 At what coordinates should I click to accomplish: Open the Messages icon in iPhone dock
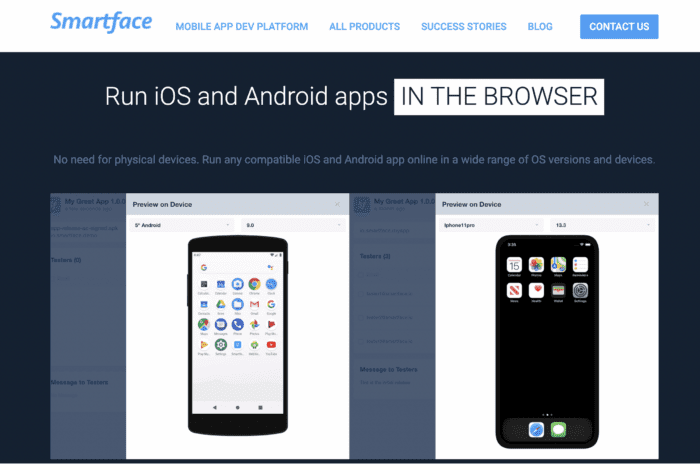(558, 430)
